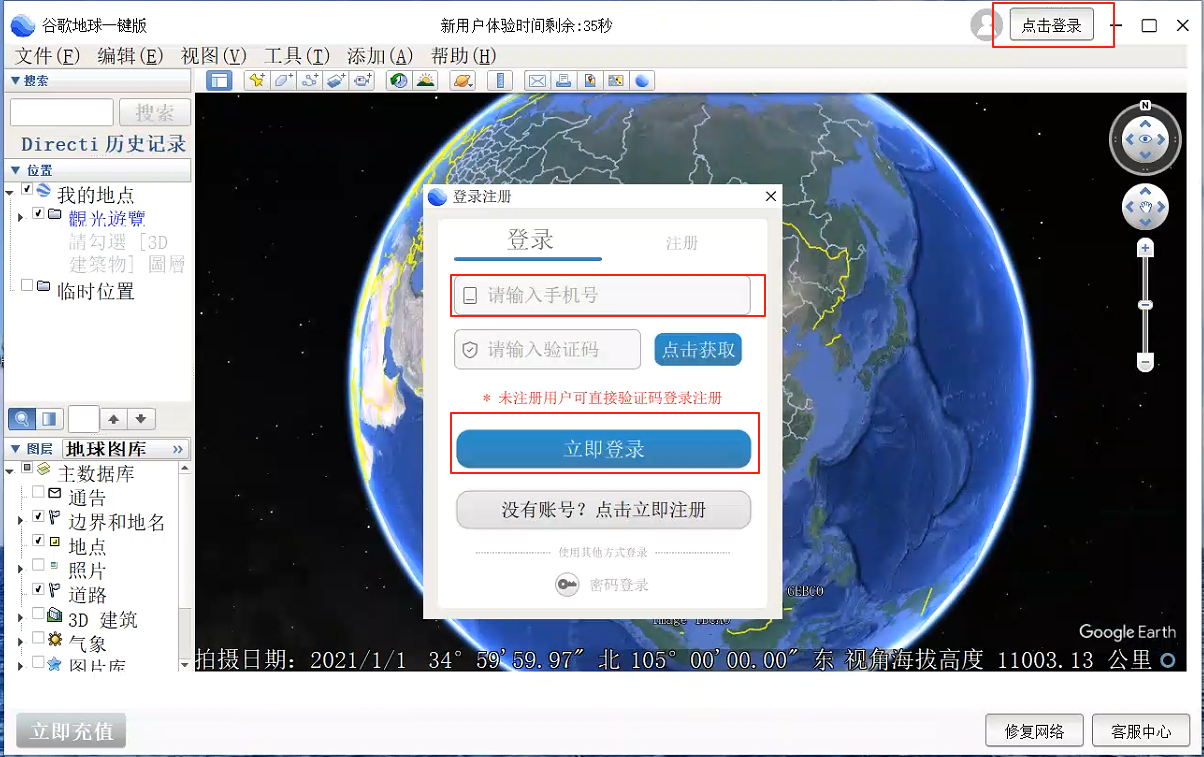This screenshot has width=1204, height=757.
Task: Collapse the 位置 panel triangle
Action: pyautogui.click(x=14, y=170)
